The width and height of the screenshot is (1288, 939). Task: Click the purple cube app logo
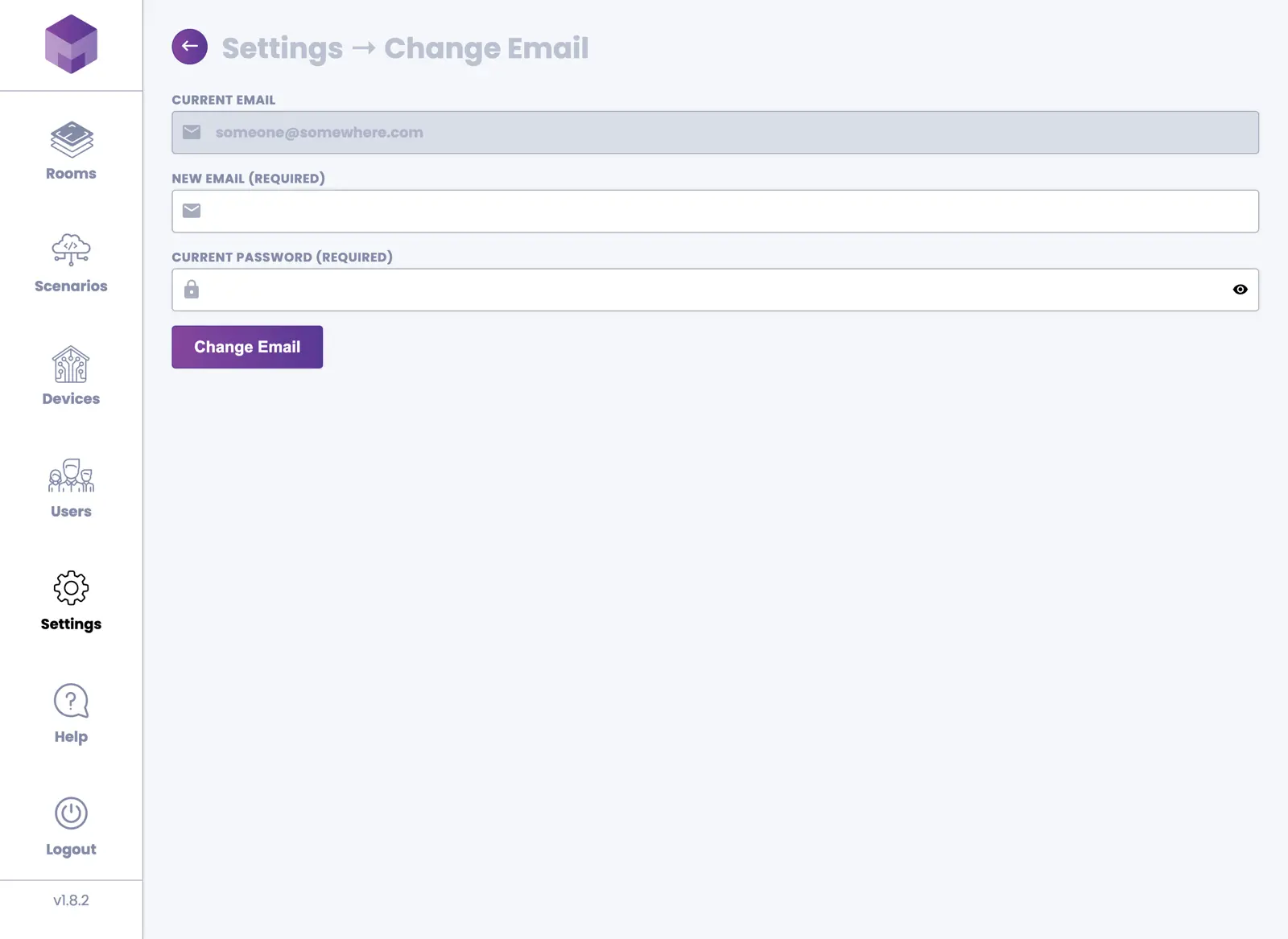(x=71, y=44)
